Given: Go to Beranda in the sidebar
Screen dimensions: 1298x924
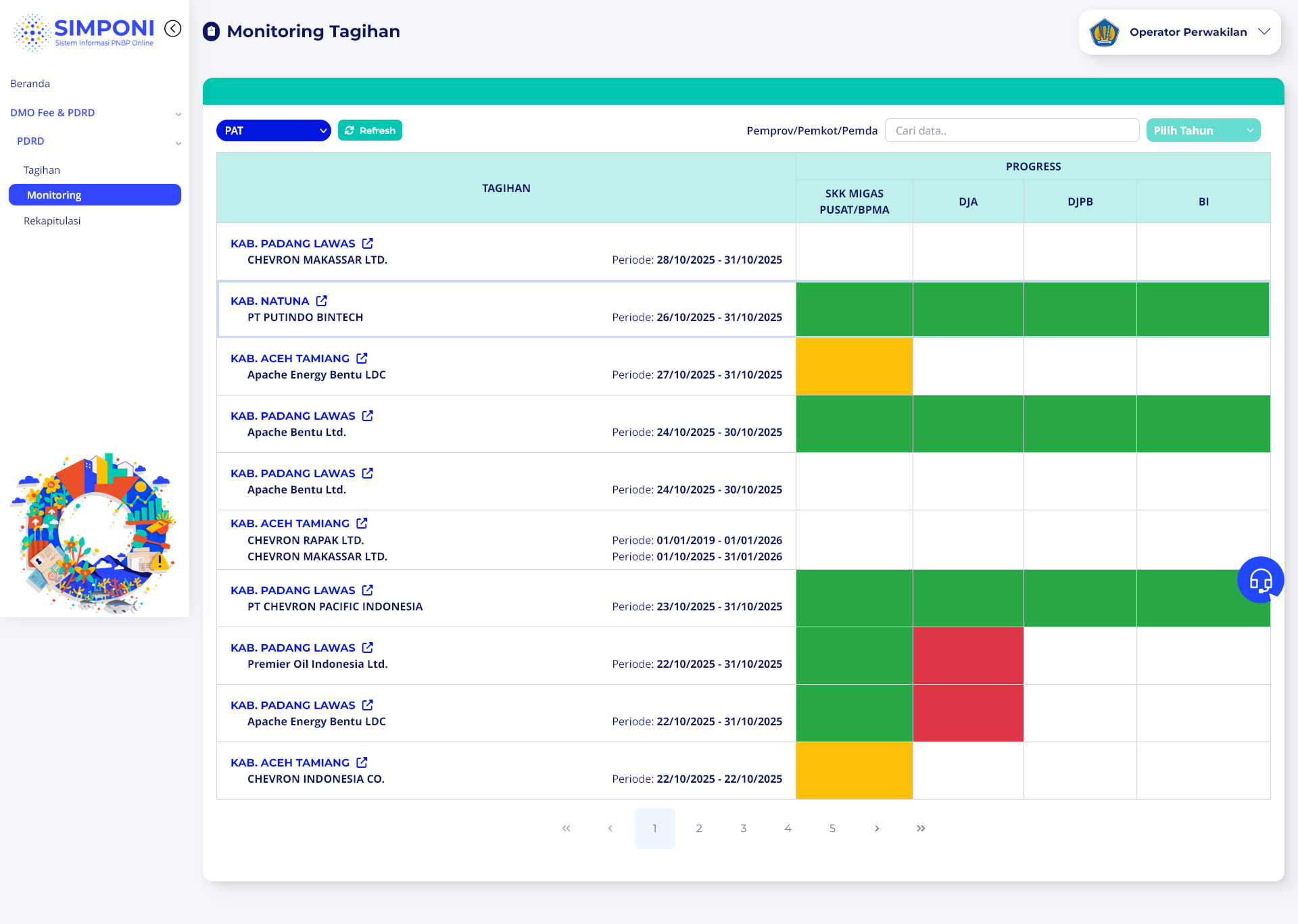Looking at the screenshot, I should pos(30,84).
